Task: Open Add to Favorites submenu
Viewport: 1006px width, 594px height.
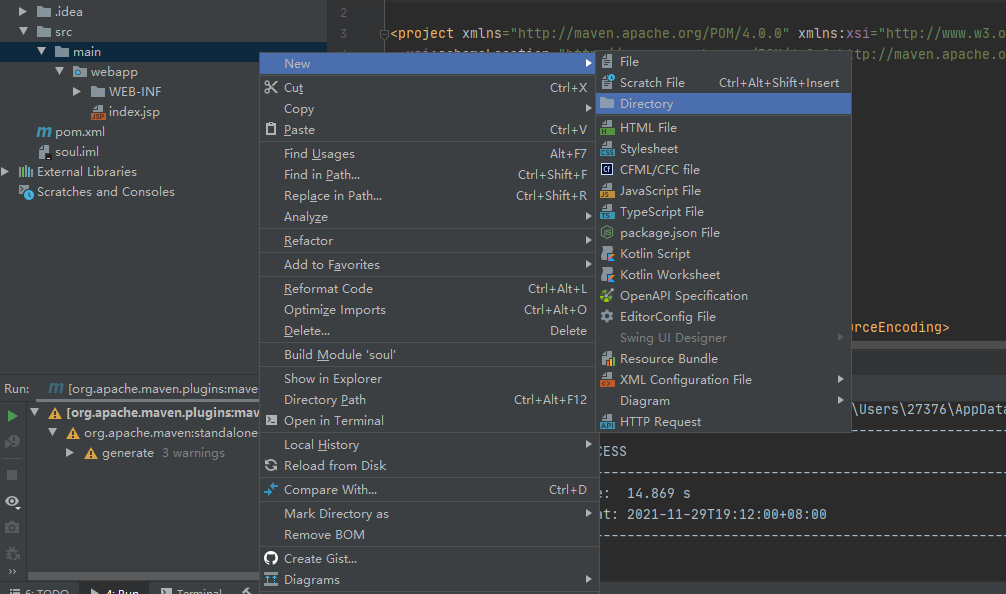Action: coord(429,264)
